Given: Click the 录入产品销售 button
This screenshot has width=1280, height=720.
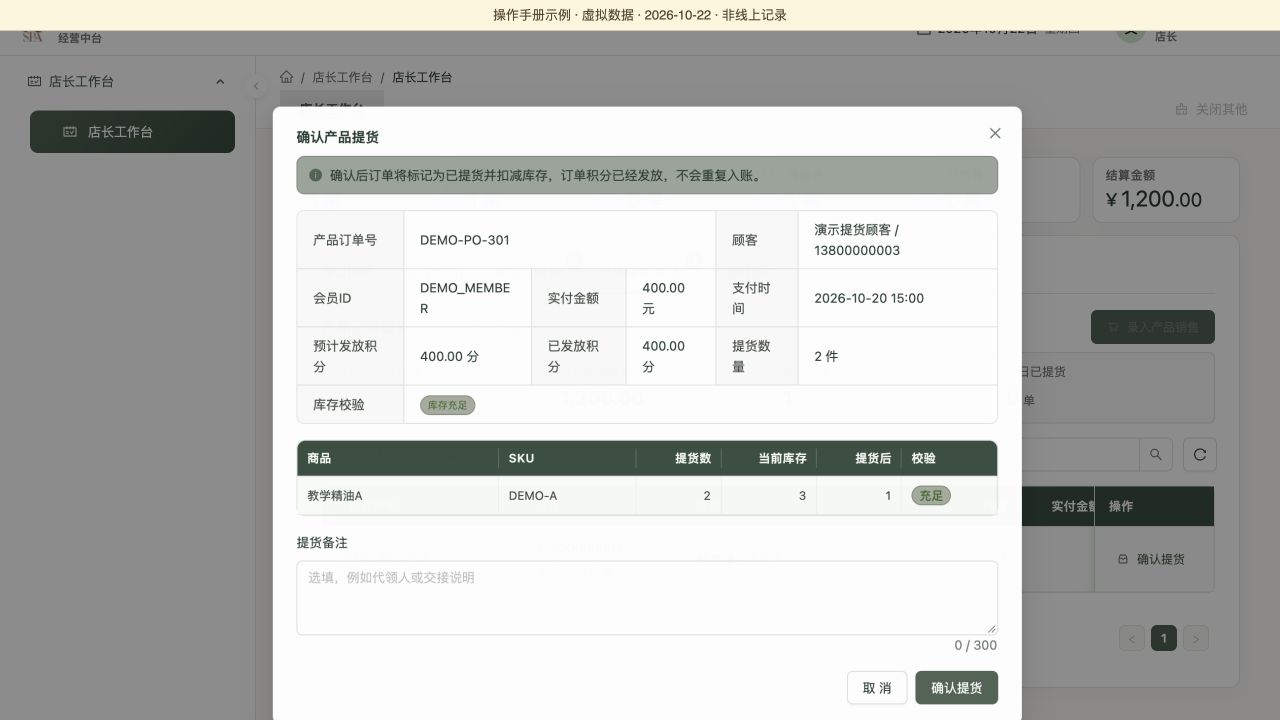Looking at the screenshot, I should (x=1152, y=327).
